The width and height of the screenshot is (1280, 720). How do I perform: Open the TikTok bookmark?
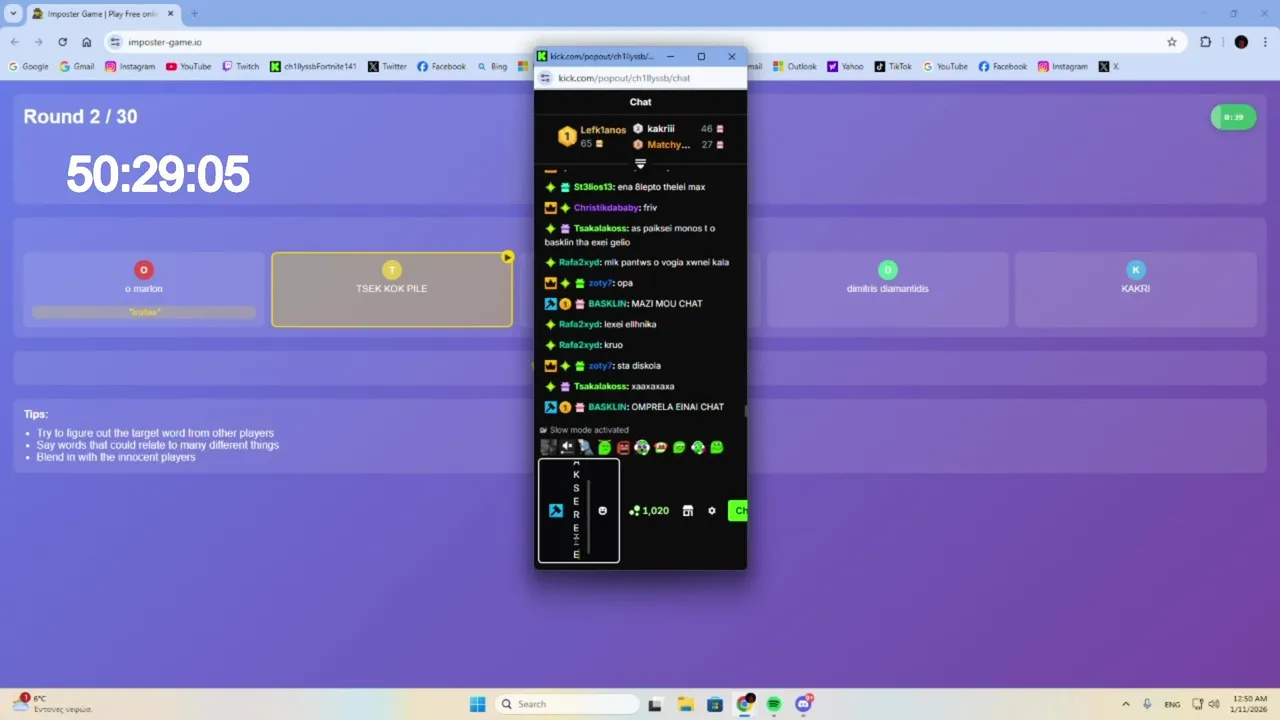893,66
